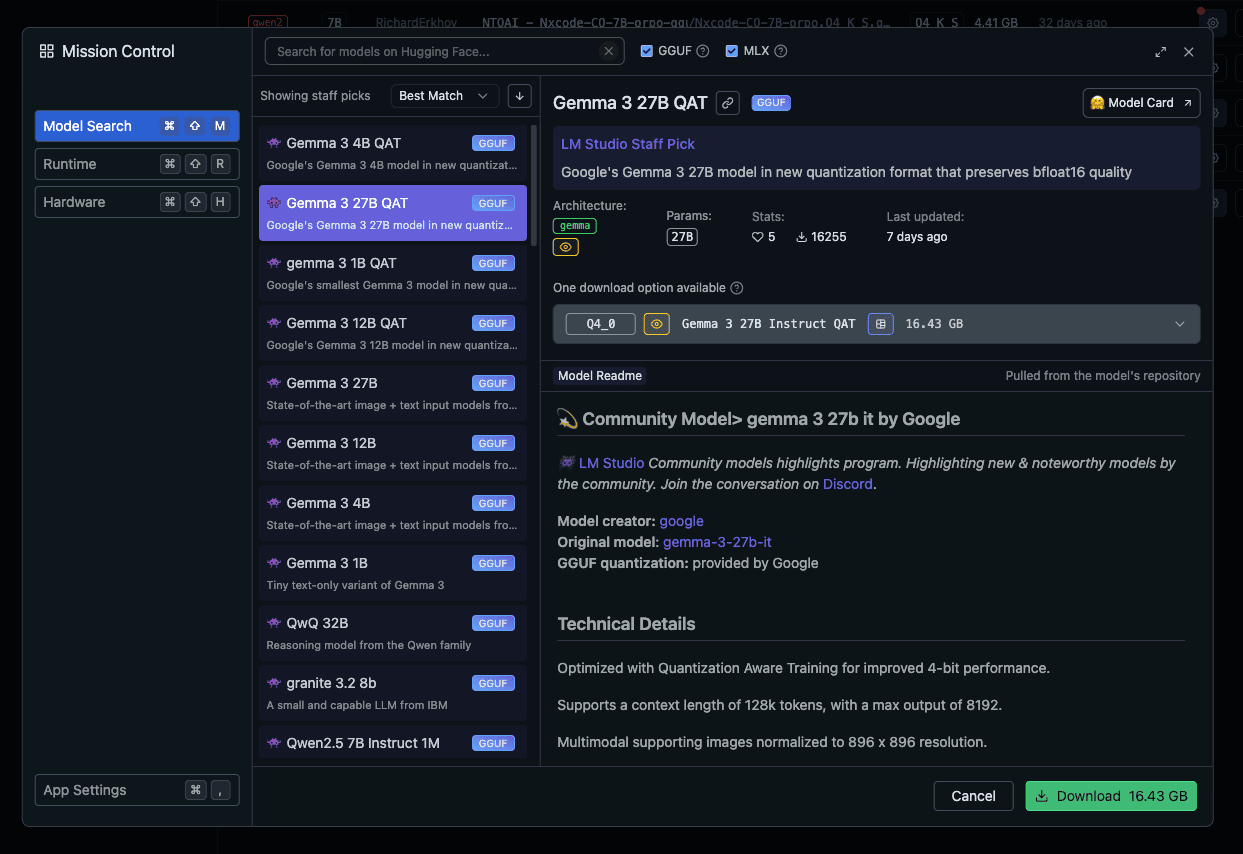Viewport: 1243px width, 854px height.
Task: Cancel the model download dialog
Action: tap(973, 796)
